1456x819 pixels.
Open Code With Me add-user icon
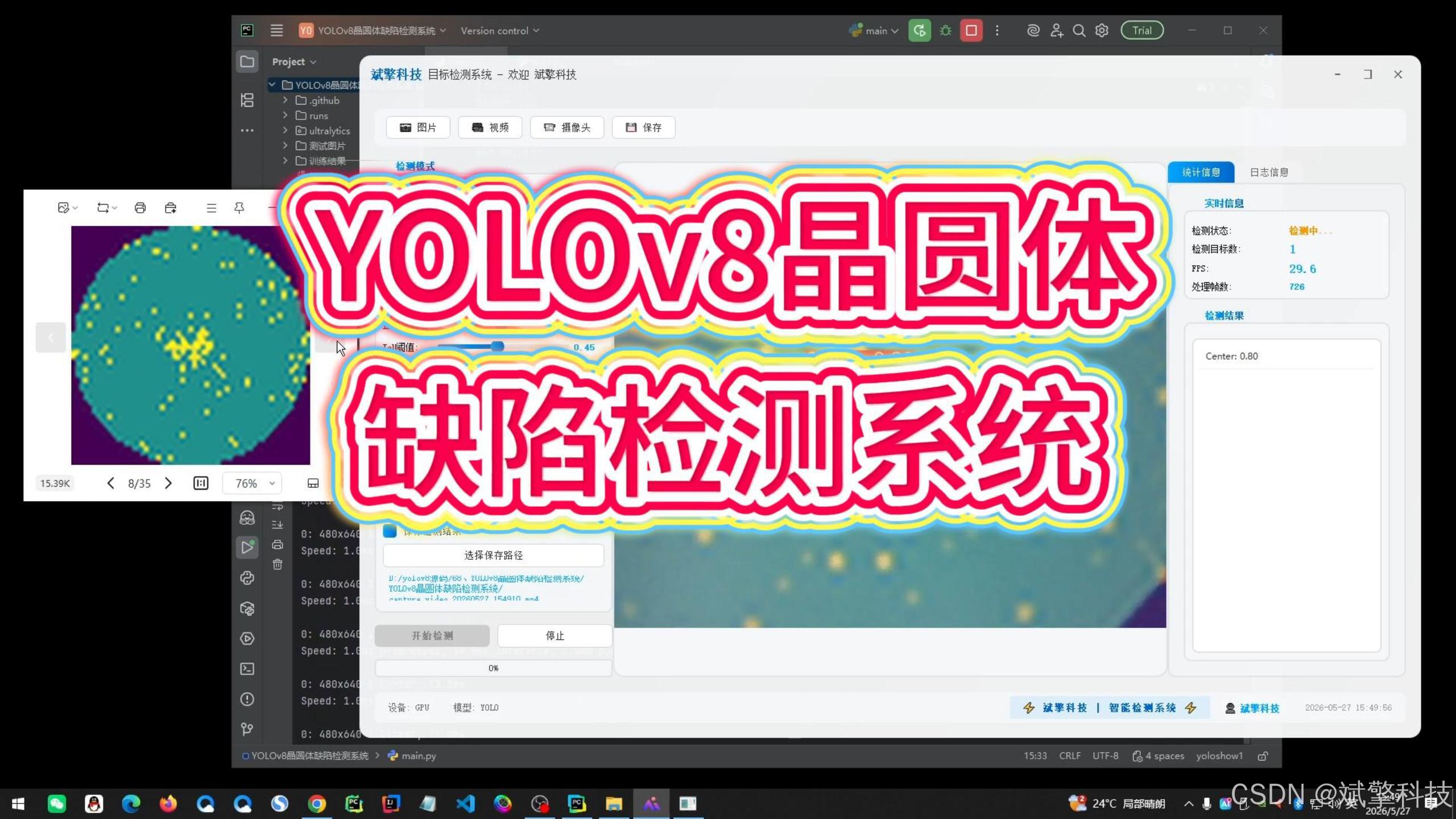click(1056, 30)
